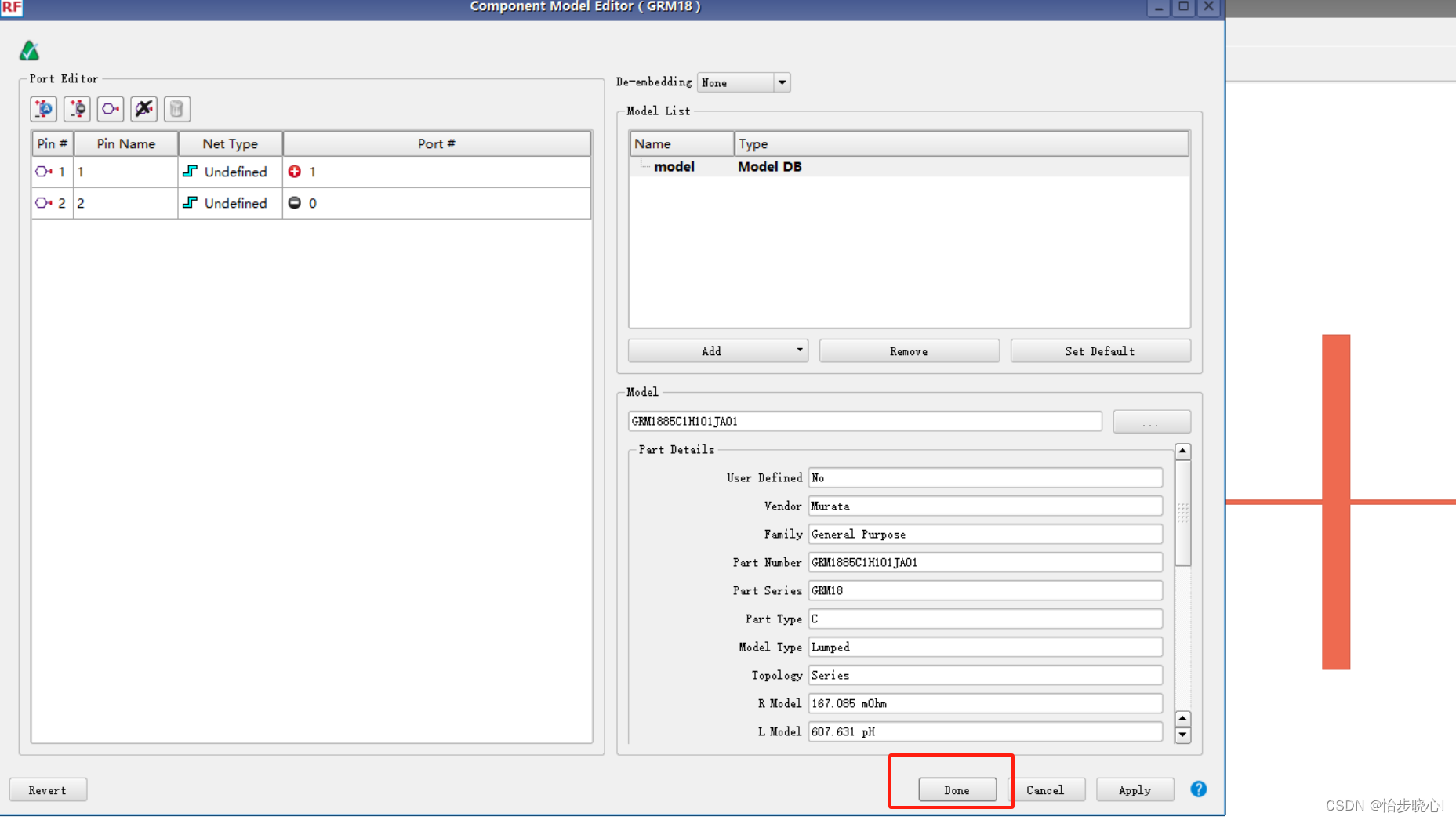Click the Net Type column header
Screen dimensions: 1456x820
pyautogui.click(x=230, y=143)
